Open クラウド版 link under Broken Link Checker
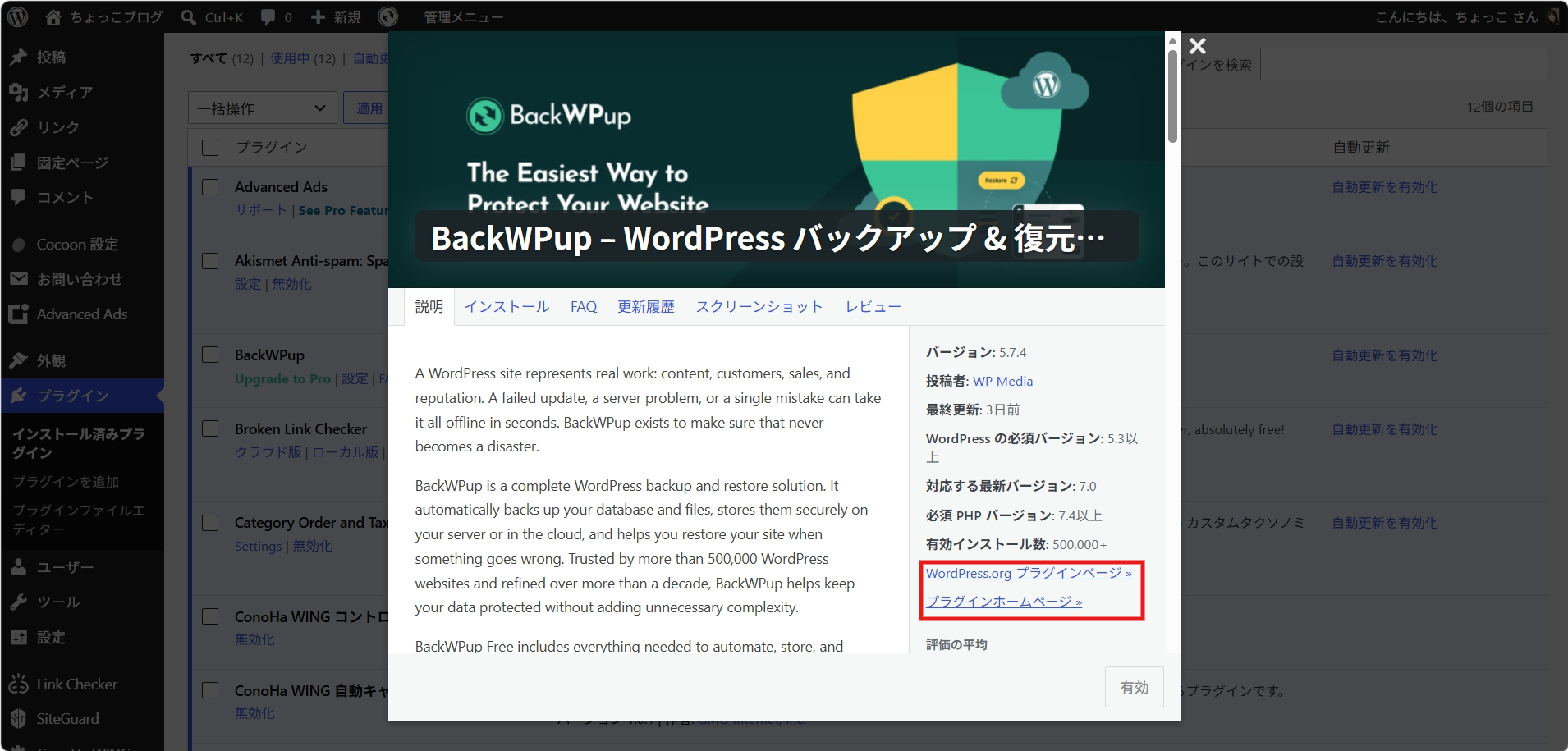The image size is (1568, 751). (268, 452)
